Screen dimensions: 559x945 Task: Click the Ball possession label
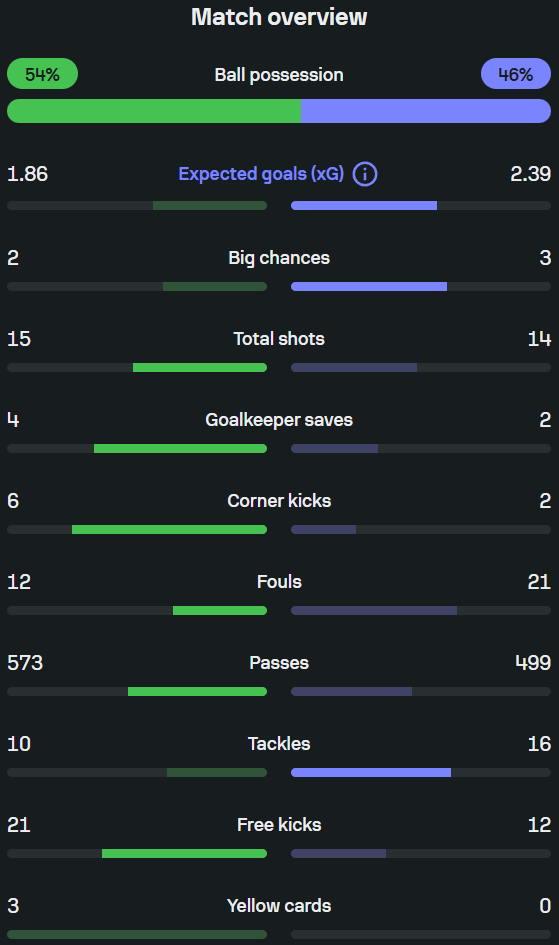[279, 75]
